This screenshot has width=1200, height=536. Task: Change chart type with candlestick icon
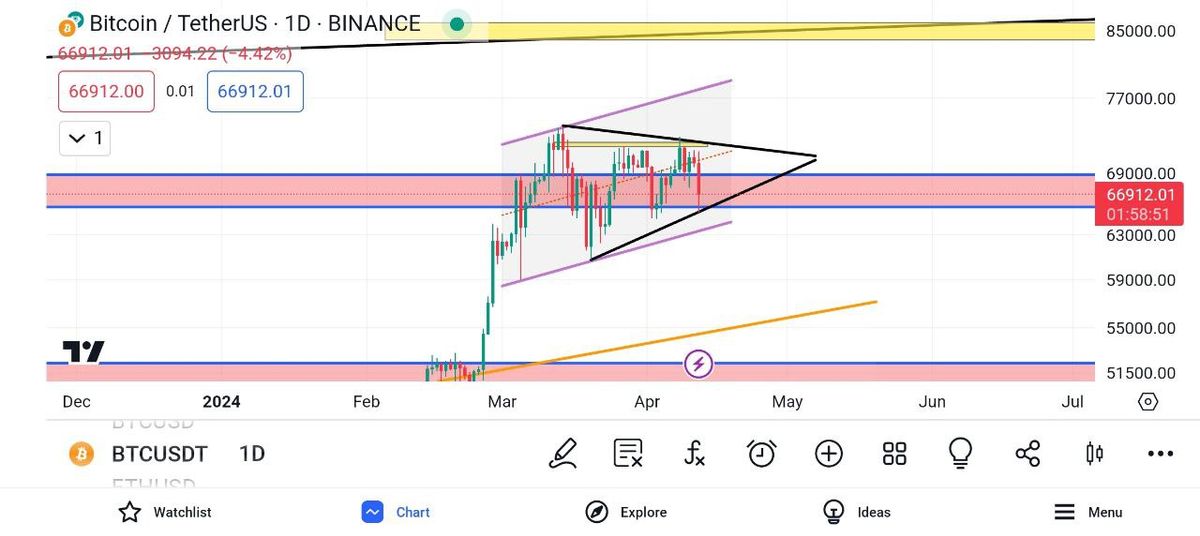(1094, 453)
